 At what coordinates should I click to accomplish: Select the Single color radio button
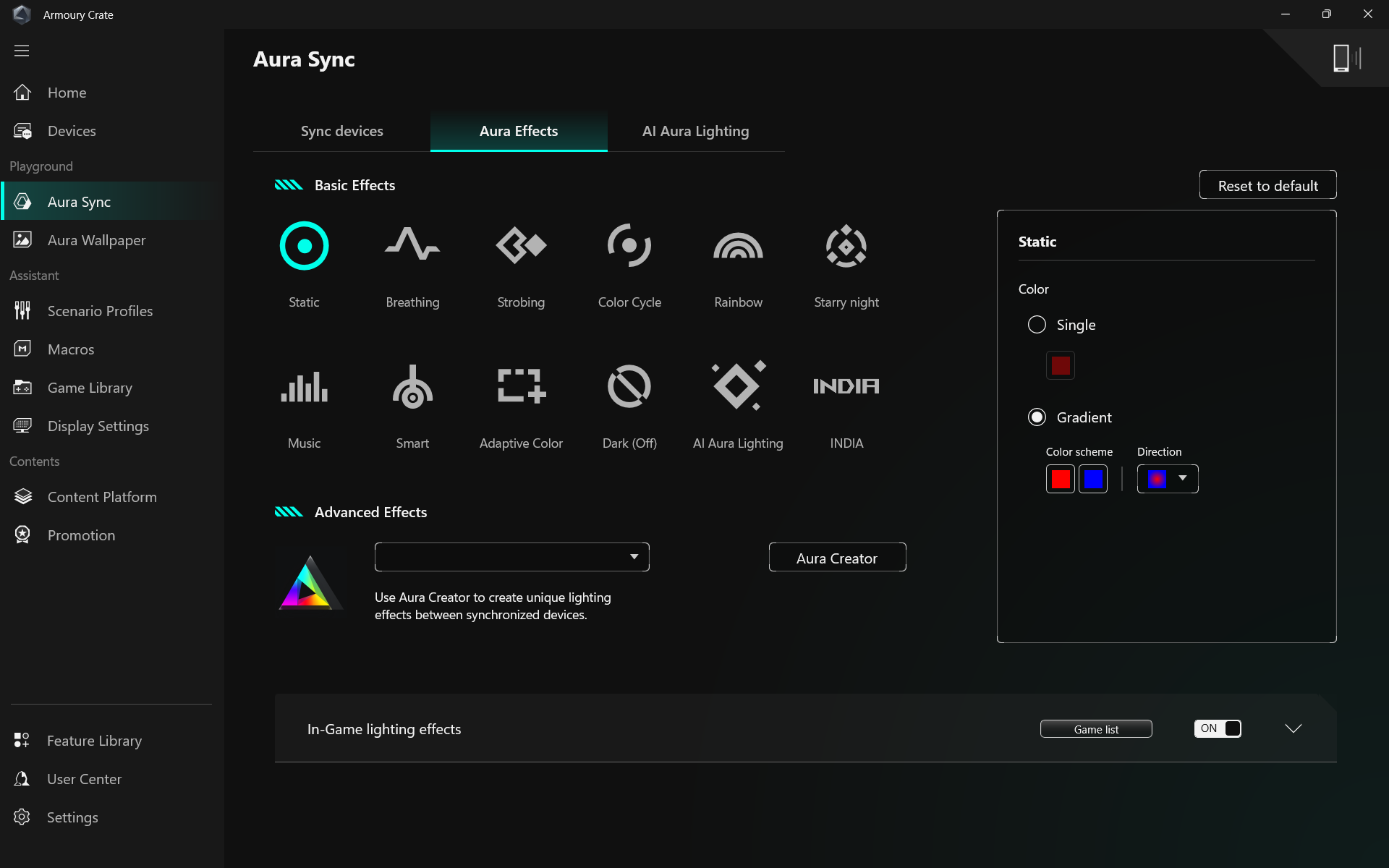[1037, 325]
